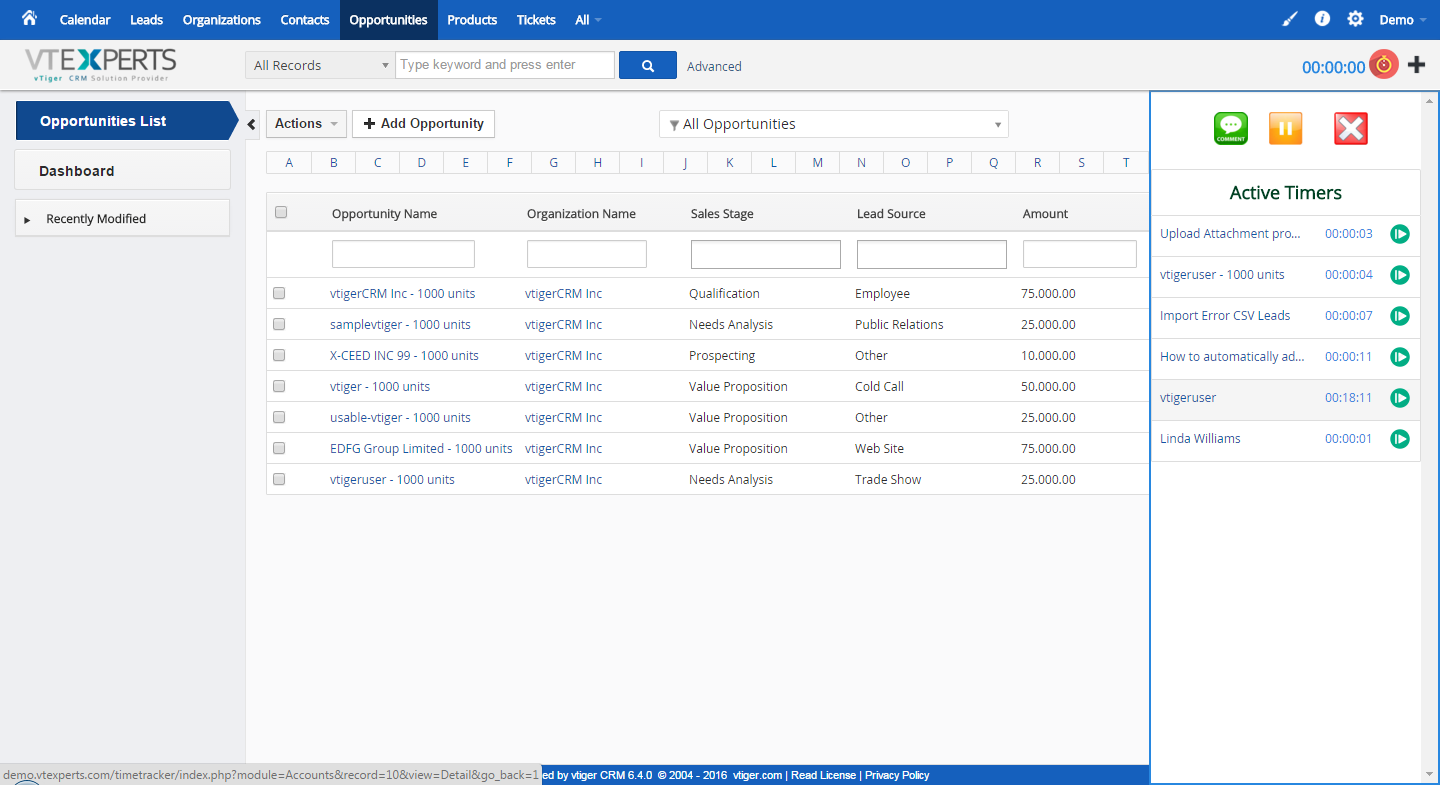The width and height of the screenshot is (1440, 785).
Task: Select all opportunities with header checkbox
Action: click(281, 212)
